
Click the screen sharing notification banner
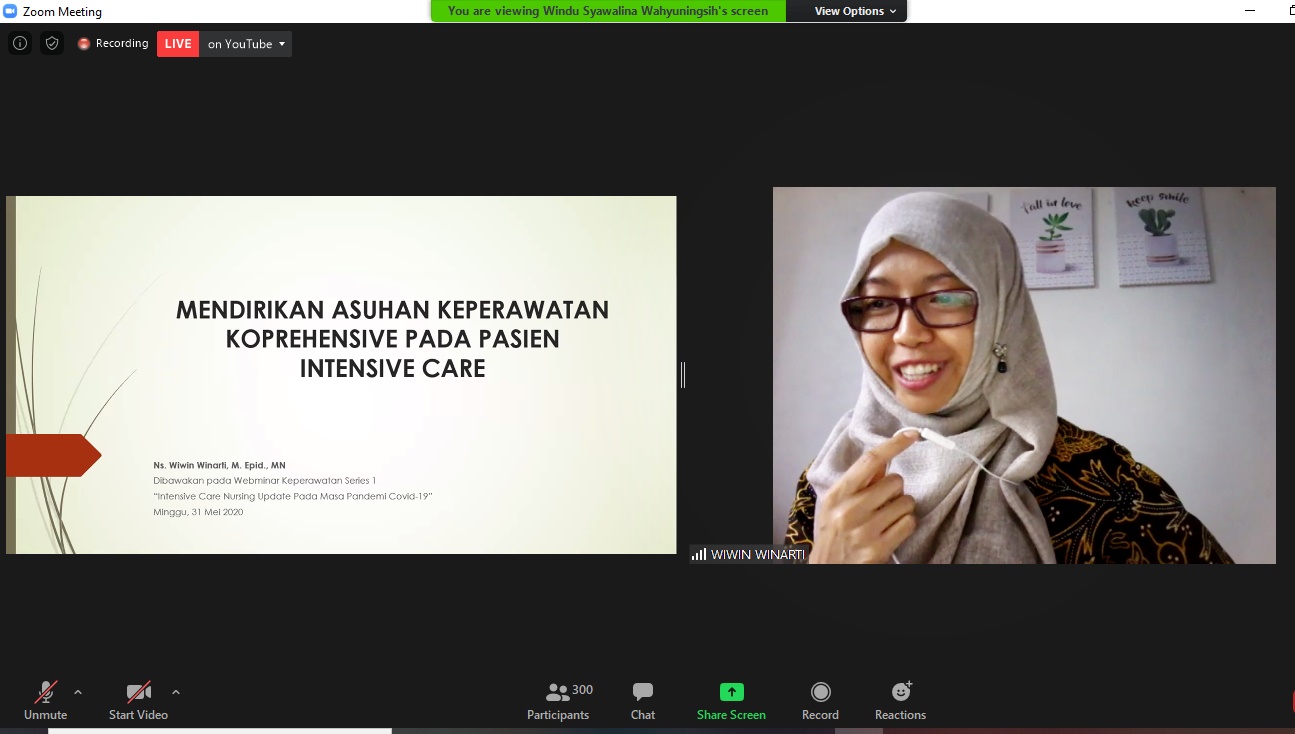608,11
